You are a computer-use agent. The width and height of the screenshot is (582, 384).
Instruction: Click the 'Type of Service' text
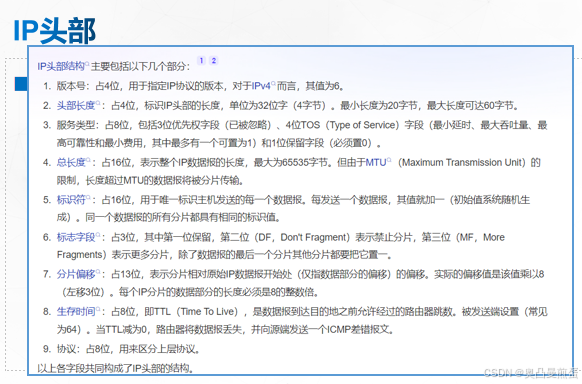(362, 125)
